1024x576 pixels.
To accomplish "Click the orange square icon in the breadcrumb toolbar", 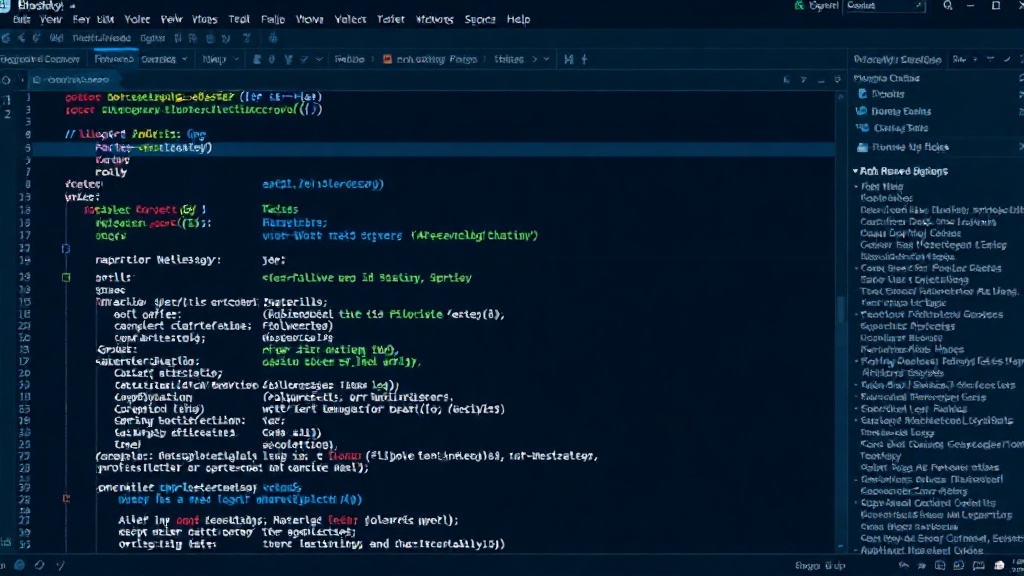I will coord(387,59).
